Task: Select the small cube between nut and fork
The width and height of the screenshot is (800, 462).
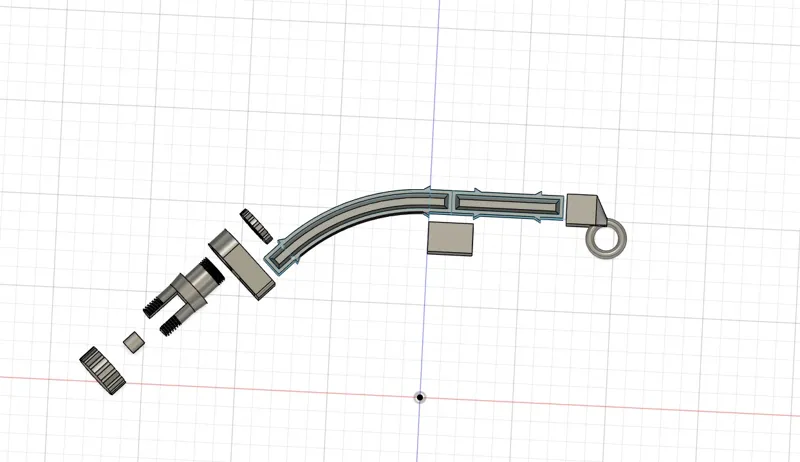Action: 134,342
